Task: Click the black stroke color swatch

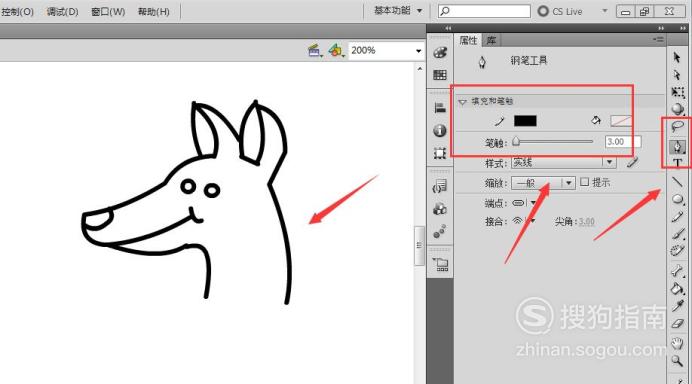Action: pyautogui.click(x=525, y=121)
